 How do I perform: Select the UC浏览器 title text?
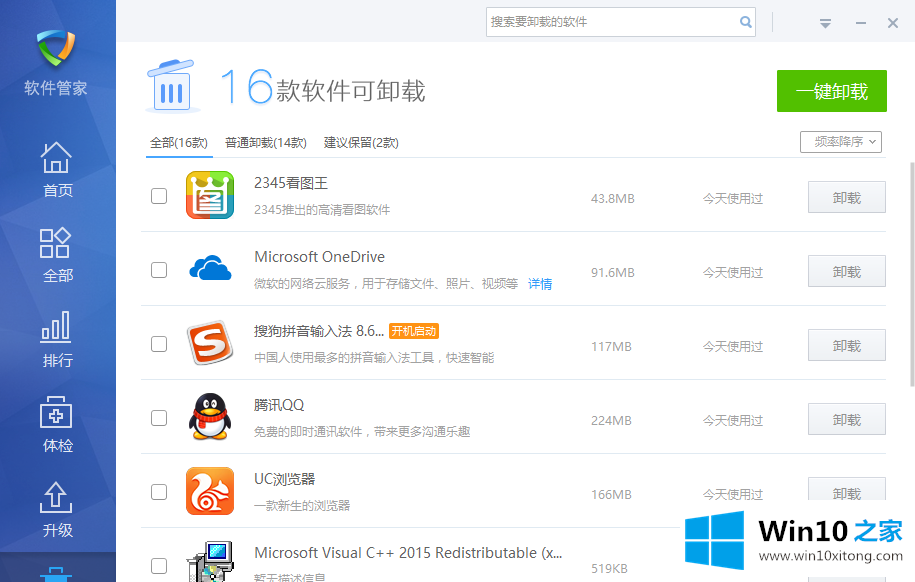tap(284, 479)
